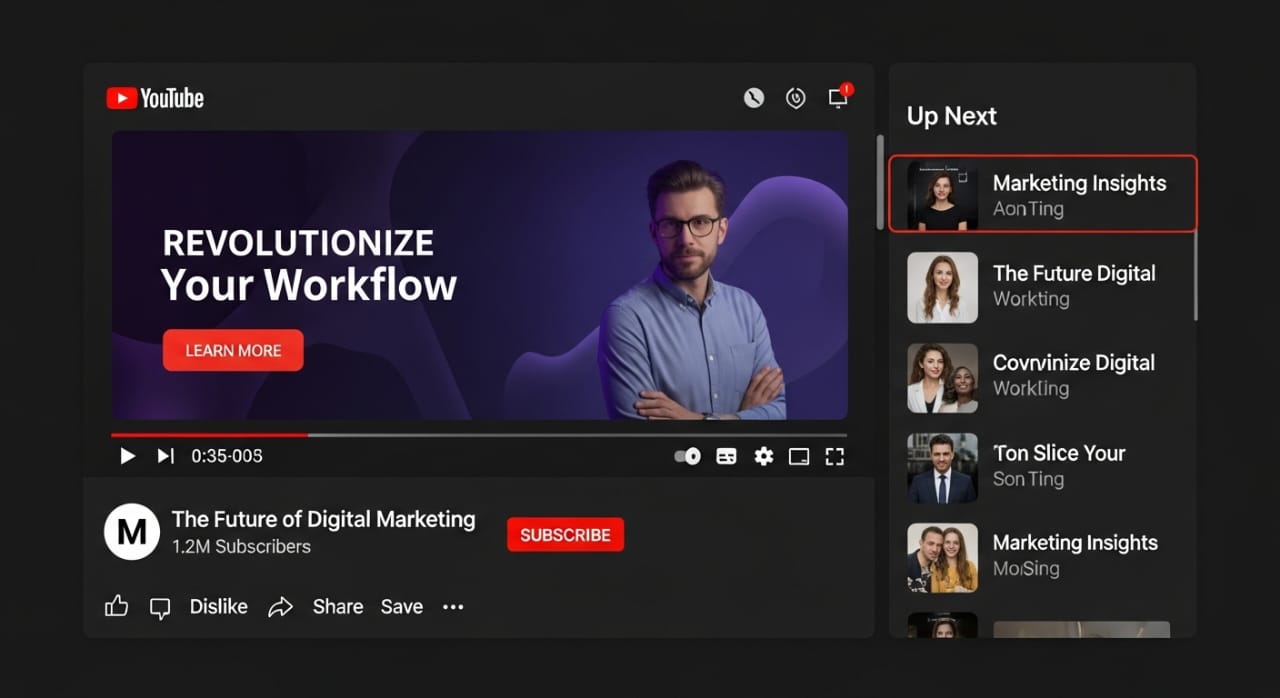1280x698 pixels.
Task: Select highlighted Marketing Insights AonTing video
Action: coord(1043,194)
